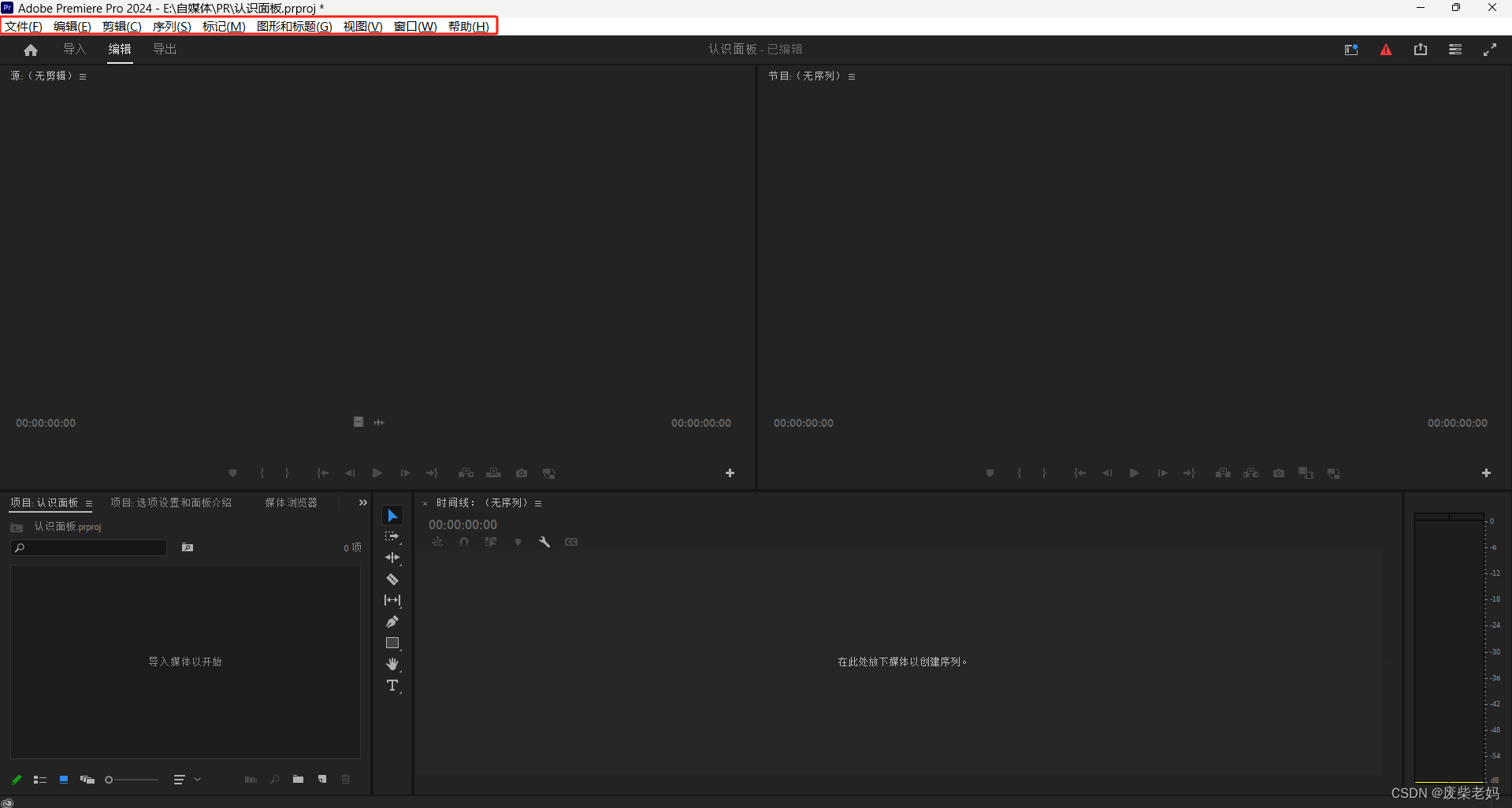Open Program monitor panel menu
Screen dimensions: 1512x808
[x=852, y=76]
